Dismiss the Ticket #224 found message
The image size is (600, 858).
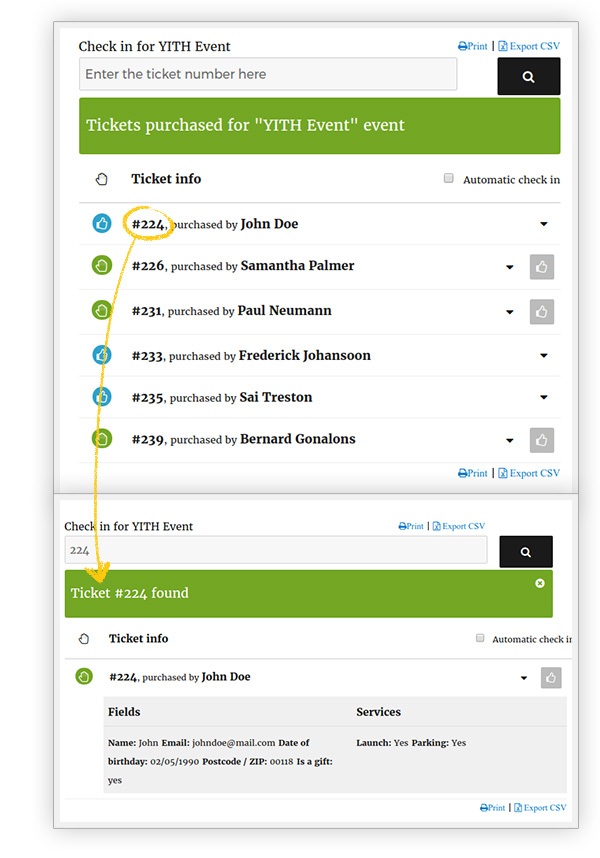[540, 583]
